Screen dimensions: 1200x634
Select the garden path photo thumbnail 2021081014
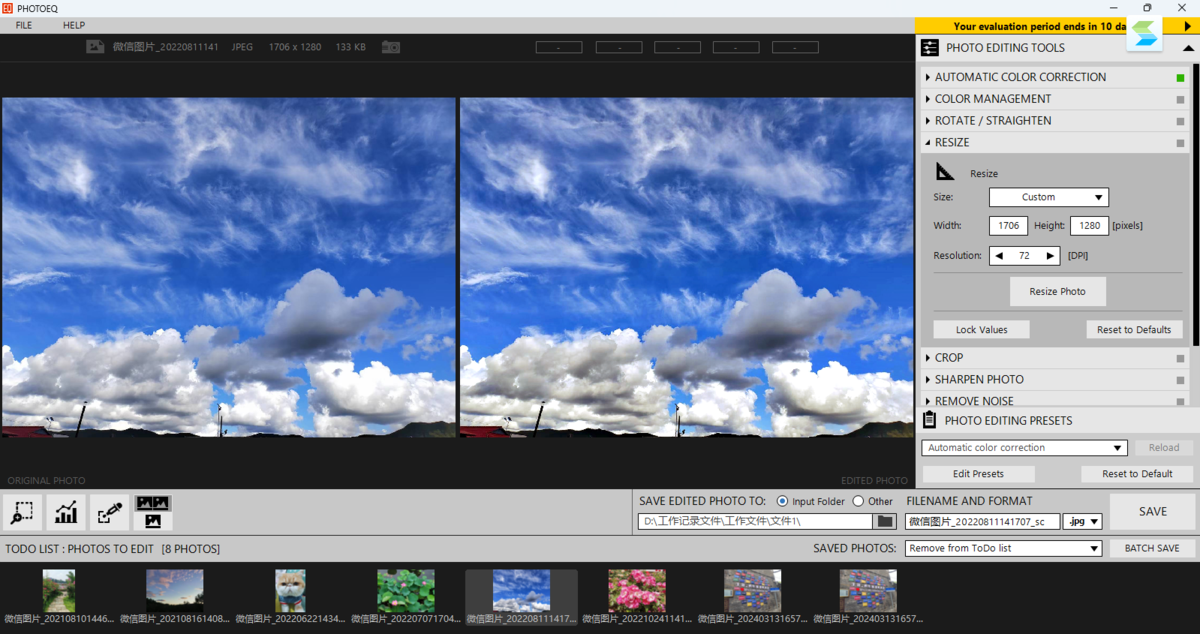pyautogui.click(x=59, y=591)
